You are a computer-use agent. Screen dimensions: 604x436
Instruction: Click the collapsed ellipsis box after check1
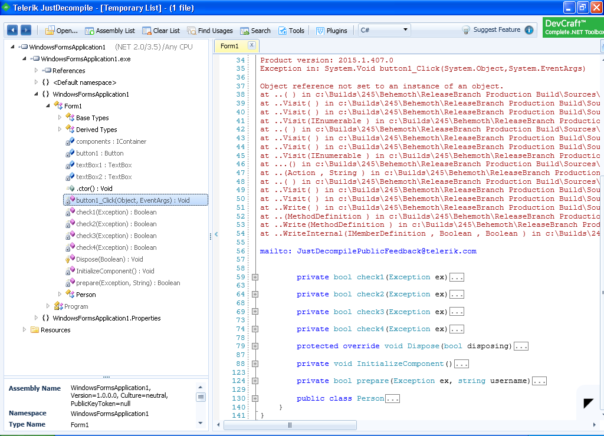tap(457, 277)
